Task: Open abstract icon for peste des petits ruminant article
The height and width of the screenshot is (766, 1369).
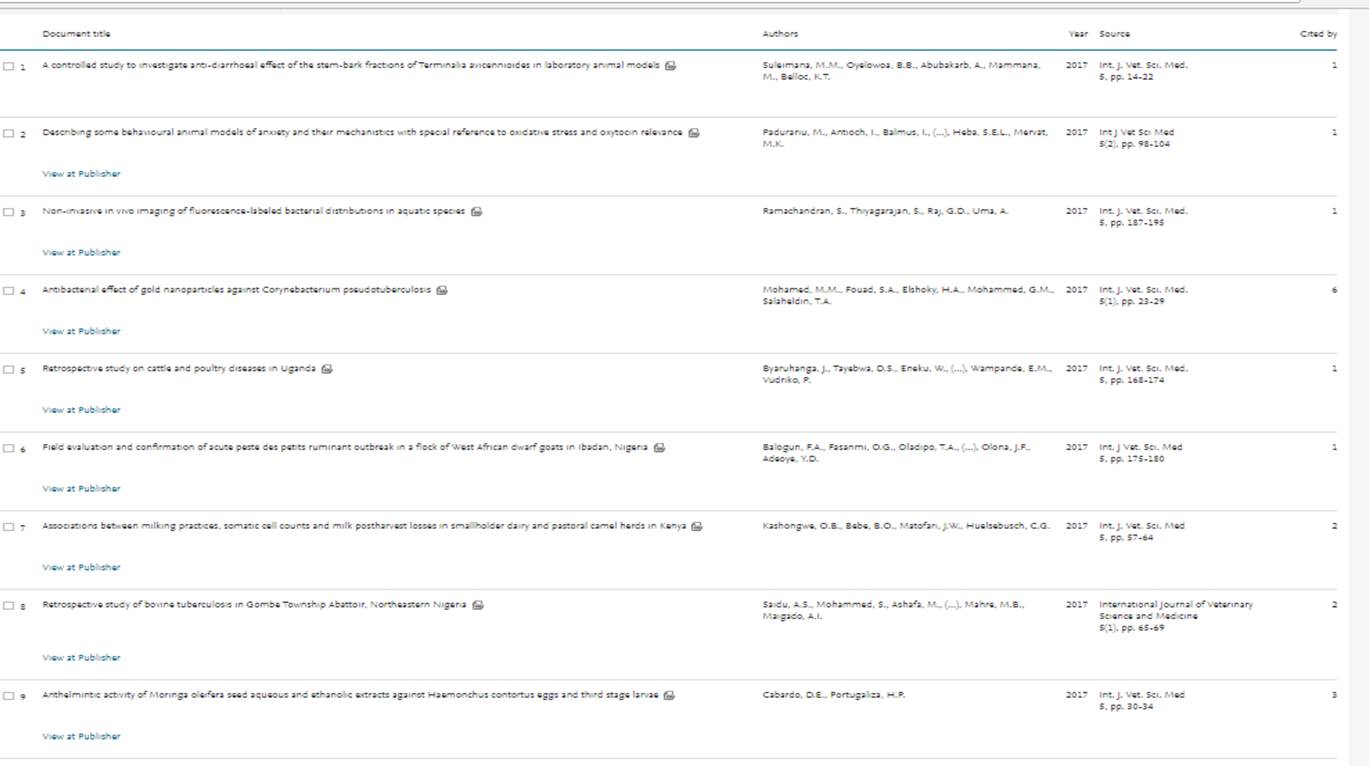Action: (x=659, y=448)
